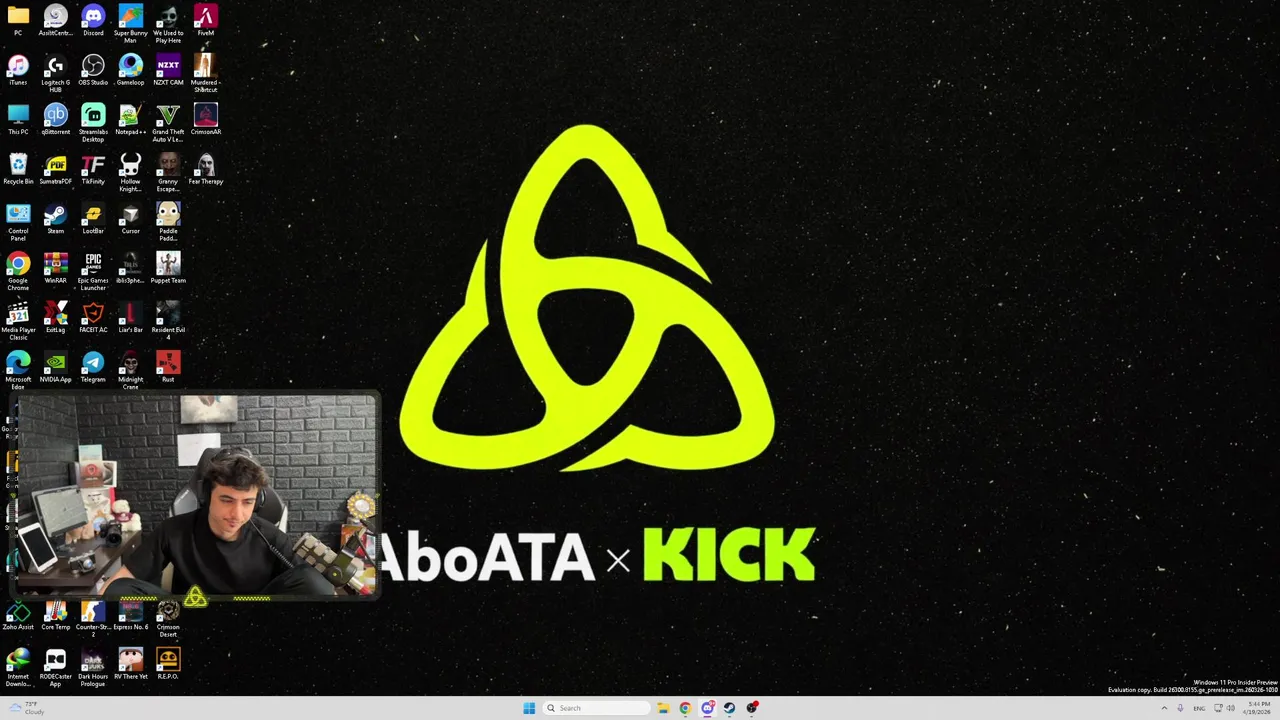Select the Epic Games Launcher shortcut
This screenshot has width=1280, height=720.
point(93,272)
